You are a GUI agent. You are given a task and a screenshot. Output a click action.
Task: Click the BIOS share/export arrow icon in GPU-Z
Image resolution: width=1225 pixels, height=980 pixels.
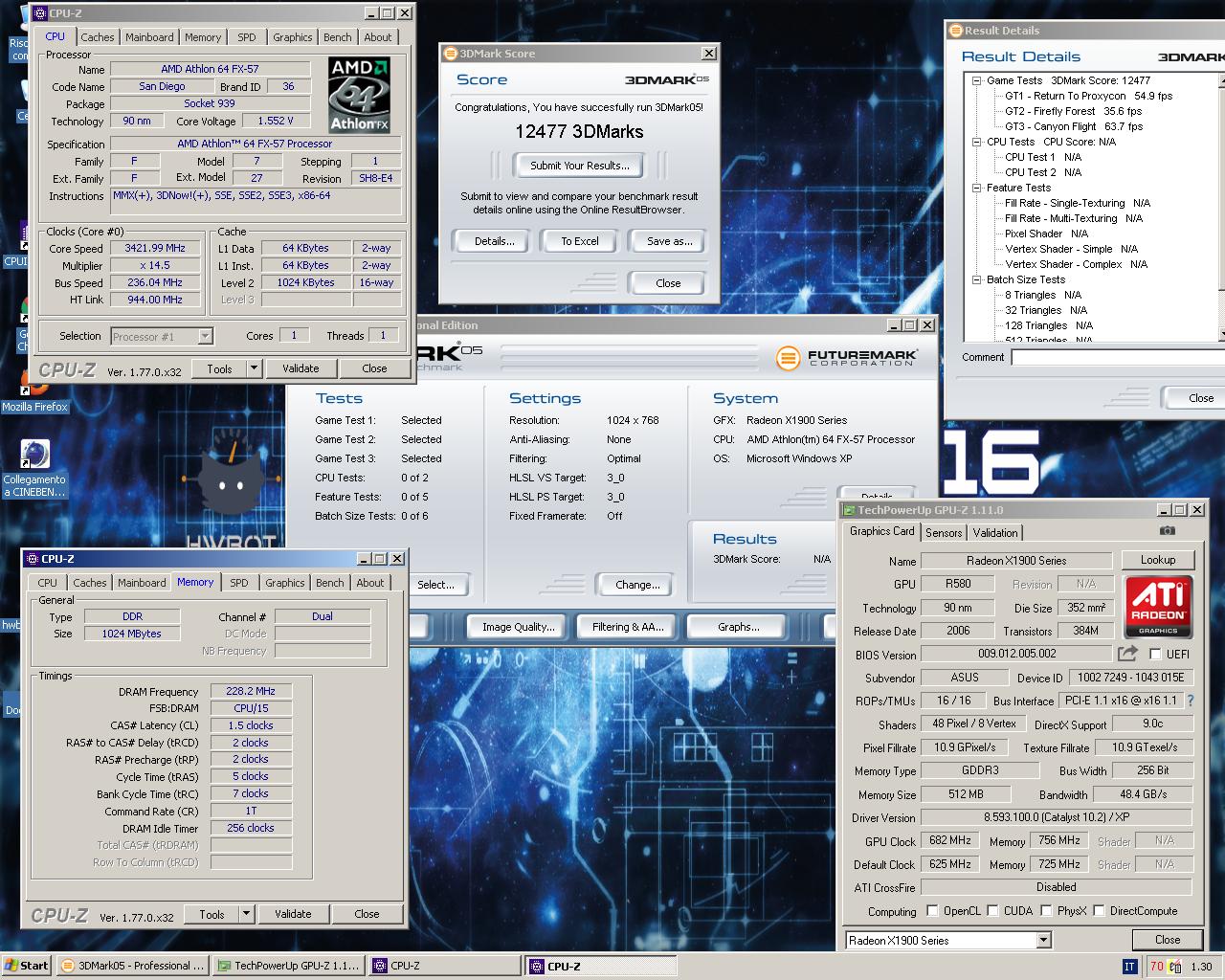1128,654
